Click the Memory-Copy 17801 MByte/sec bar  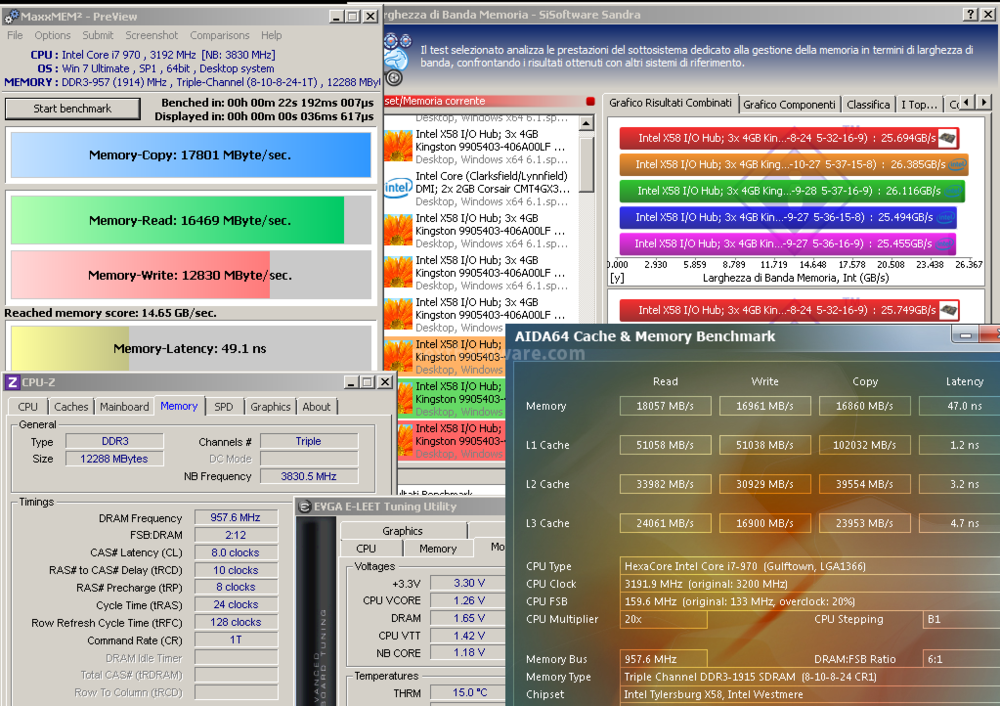pyautogui.click(x=191, y=155)
